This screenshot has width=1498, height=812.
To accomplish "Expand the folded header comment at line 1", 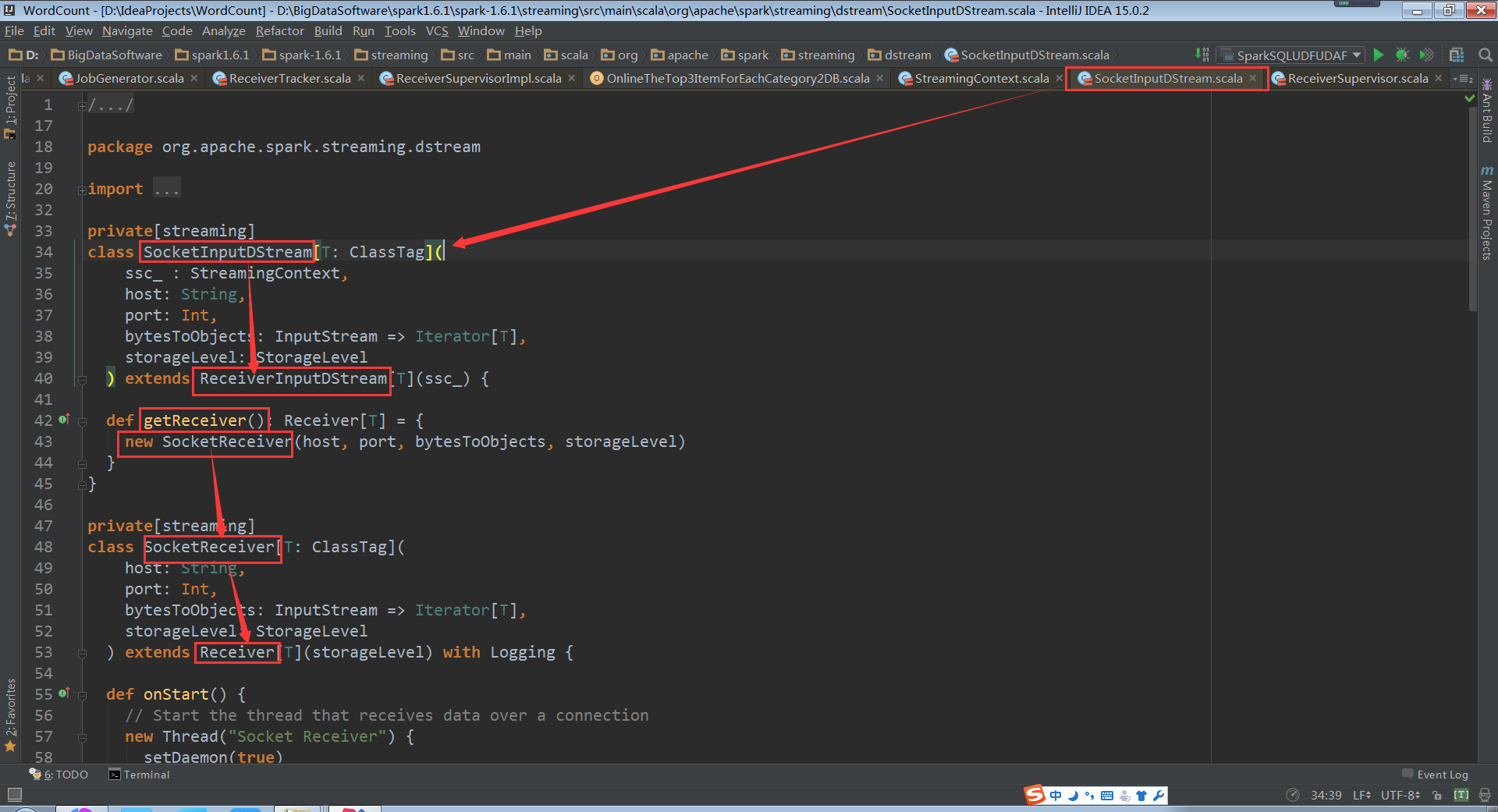I will (82, 105).
